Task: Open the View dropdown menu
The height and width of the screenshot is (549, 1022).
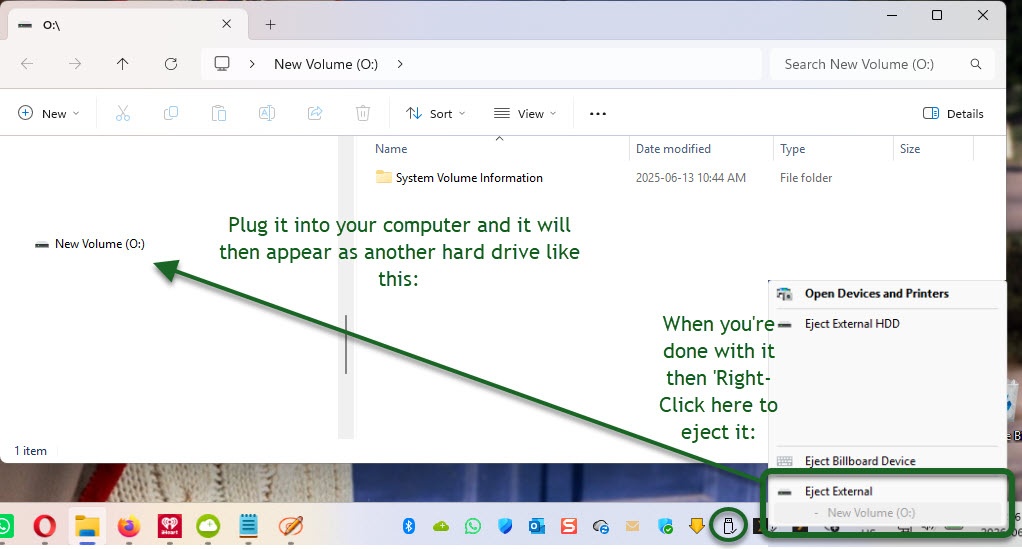Action: (525, 113)
